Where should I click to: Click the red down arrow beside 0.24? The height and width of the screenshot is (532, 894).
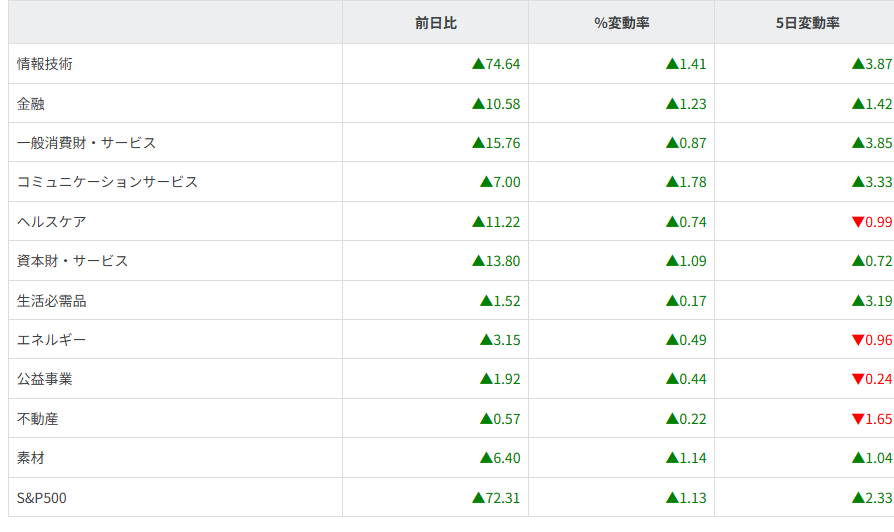858,379
